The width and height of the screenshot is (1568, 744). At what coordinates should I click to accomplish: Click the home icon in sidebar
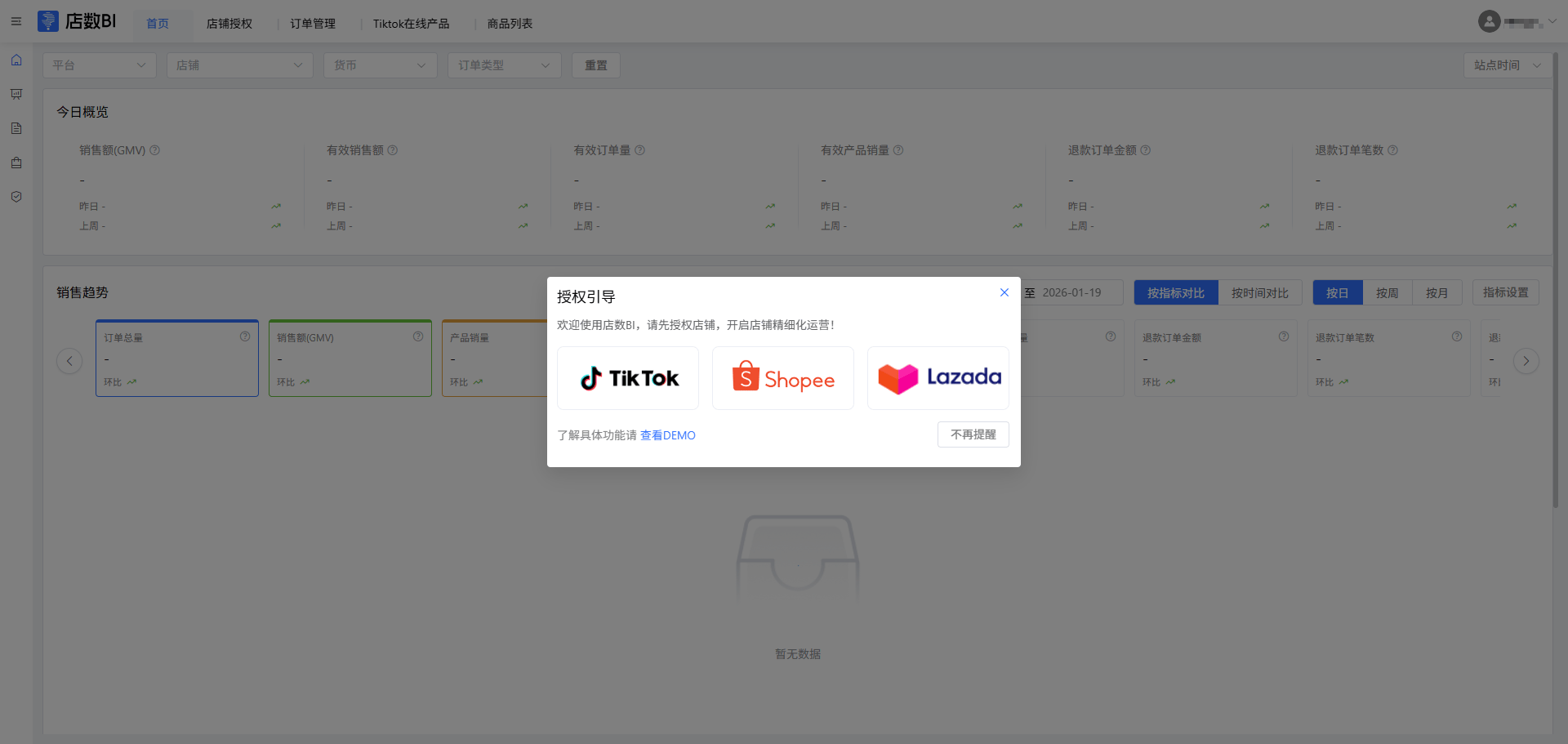16,60
